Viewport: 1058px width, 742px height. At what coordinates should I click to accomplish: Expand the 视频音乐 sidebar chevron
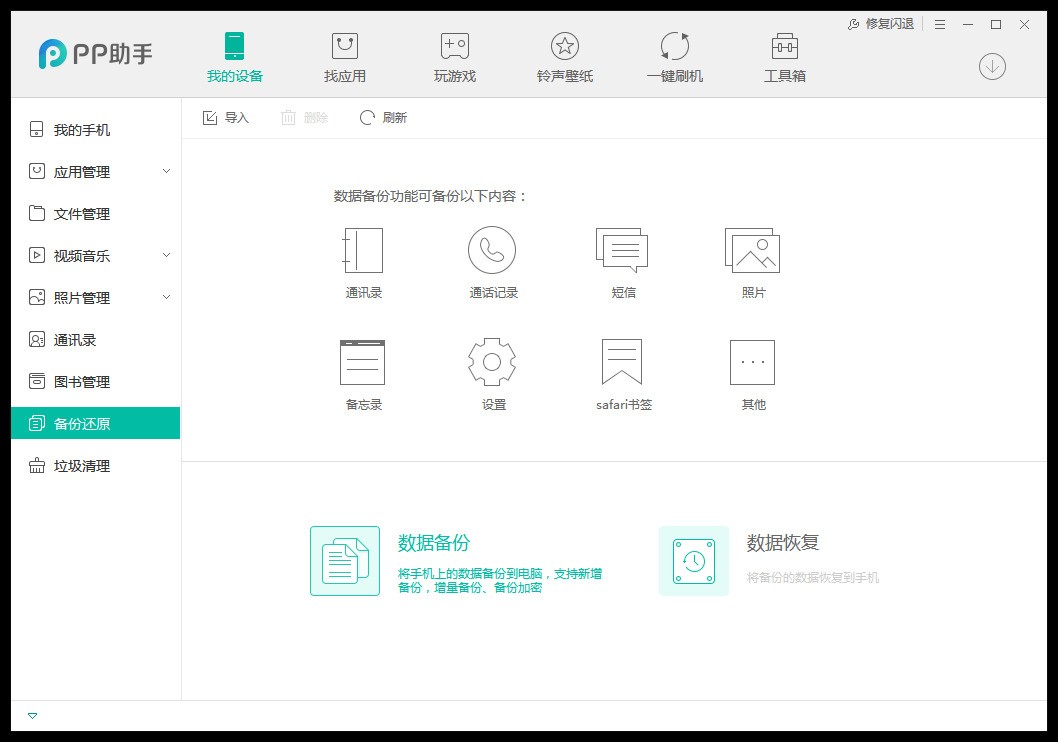click(x=167, y=255)
